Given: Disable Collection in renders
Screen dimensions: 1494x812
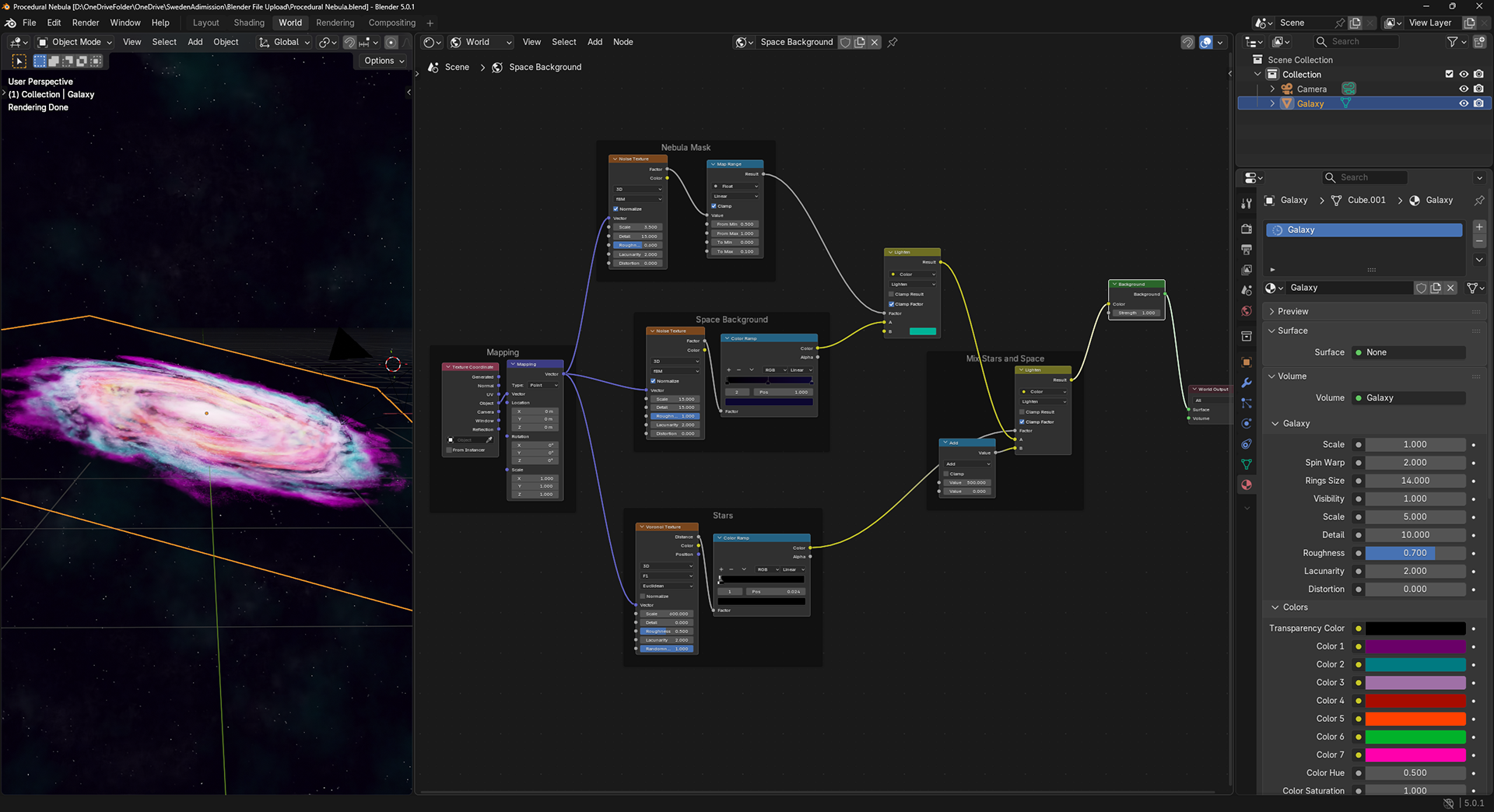Looking at the screenshot, I should click(x=1478, y=75).
